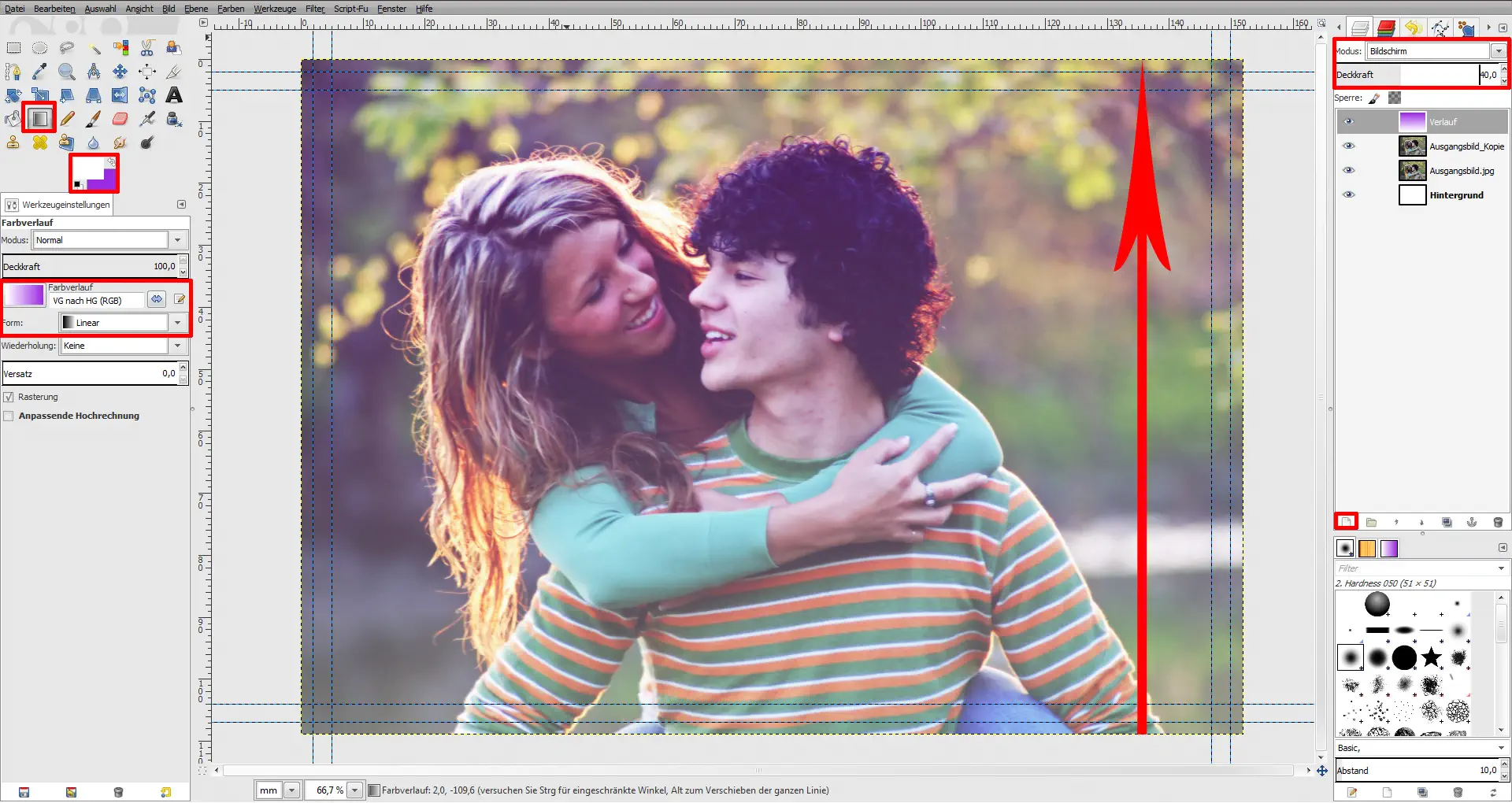
Task: Expand the Form dropdown set to Linear
Action: [177, 323]
